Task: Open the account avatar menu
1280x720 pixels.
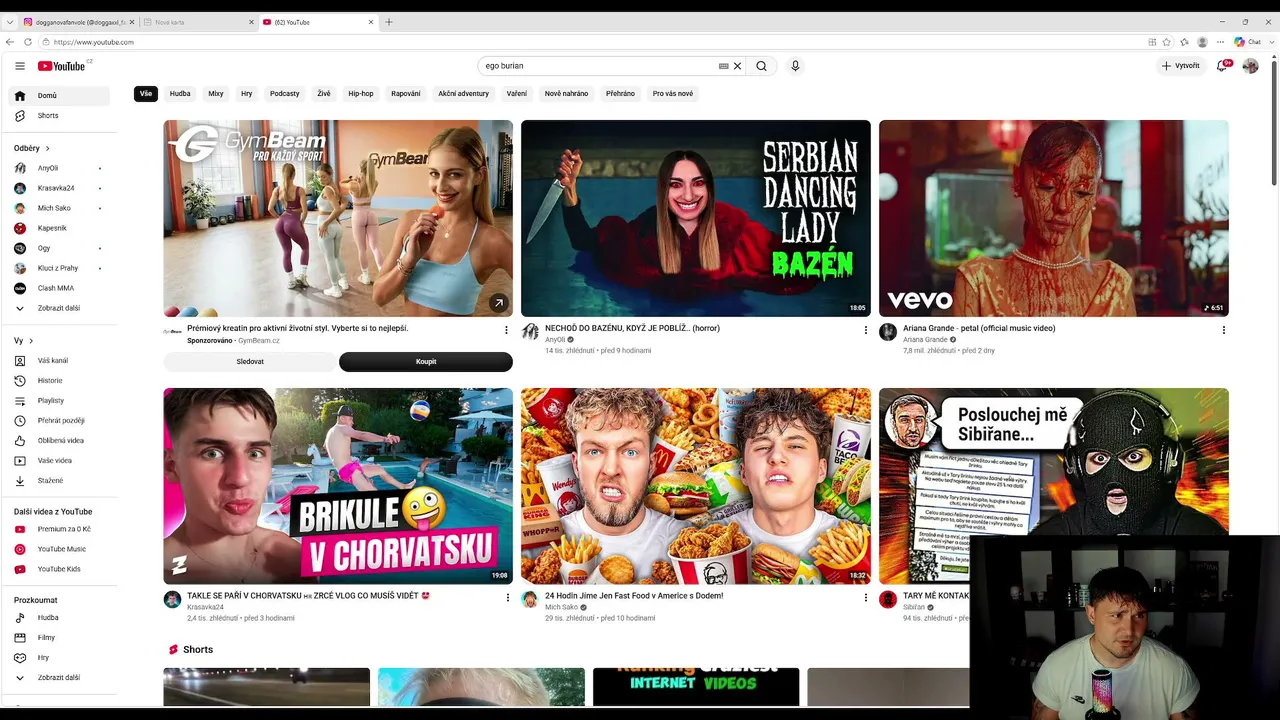Action: coord(1250,66)
